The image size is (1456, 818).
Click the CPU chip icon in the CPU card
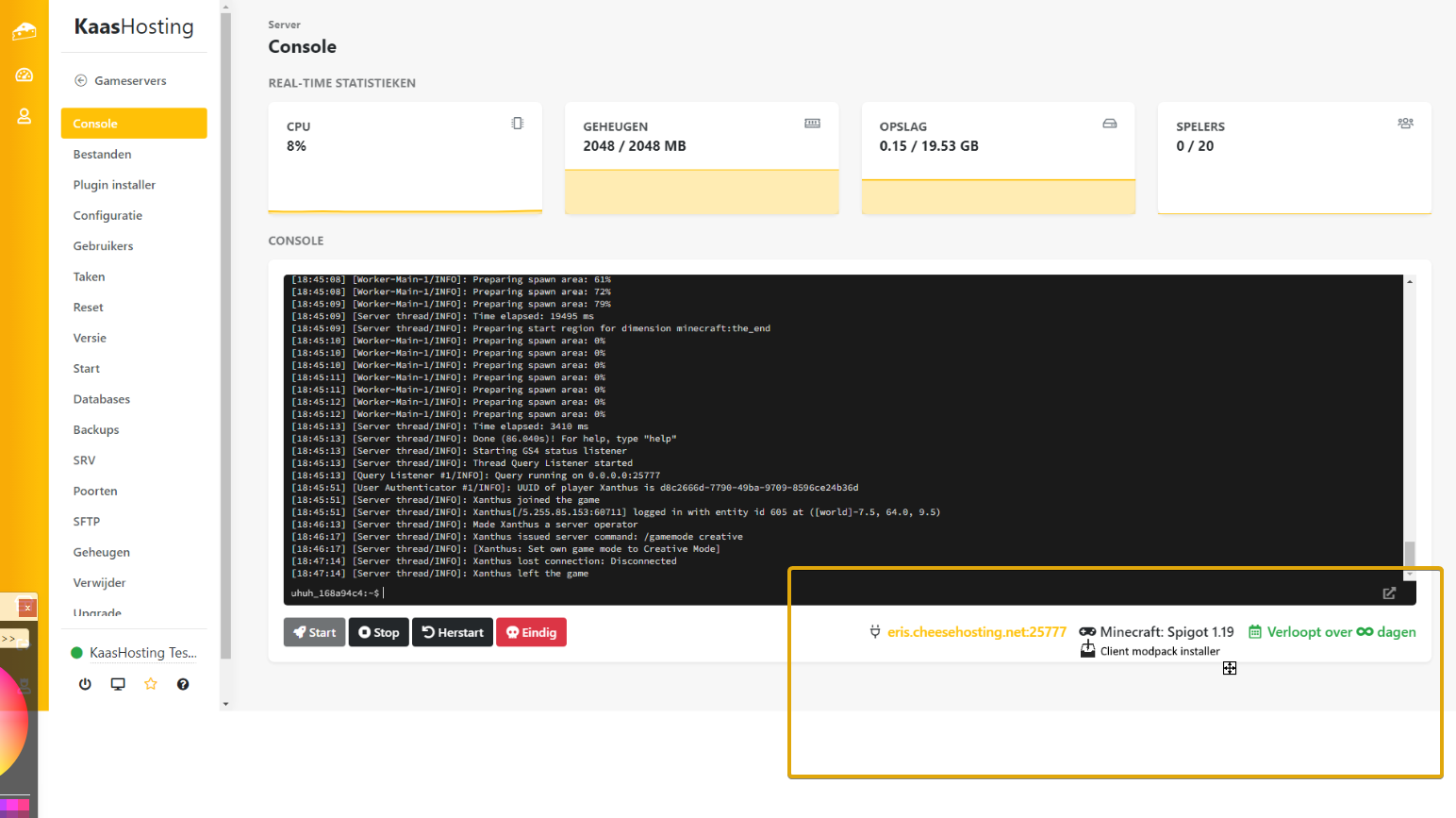[517, 124]
